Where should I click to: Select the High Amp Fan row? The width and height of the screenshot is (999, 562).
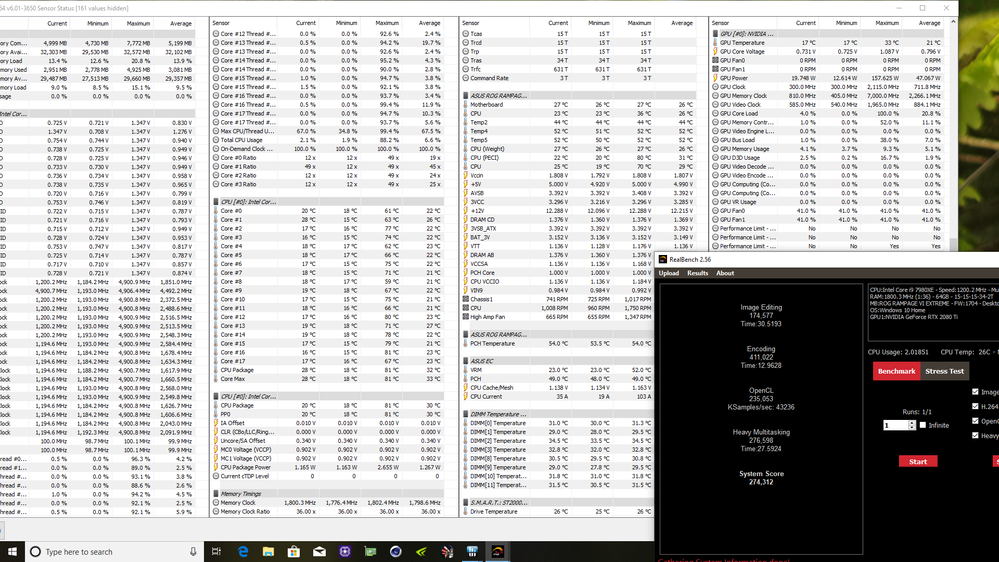click(x=558, y=317)
